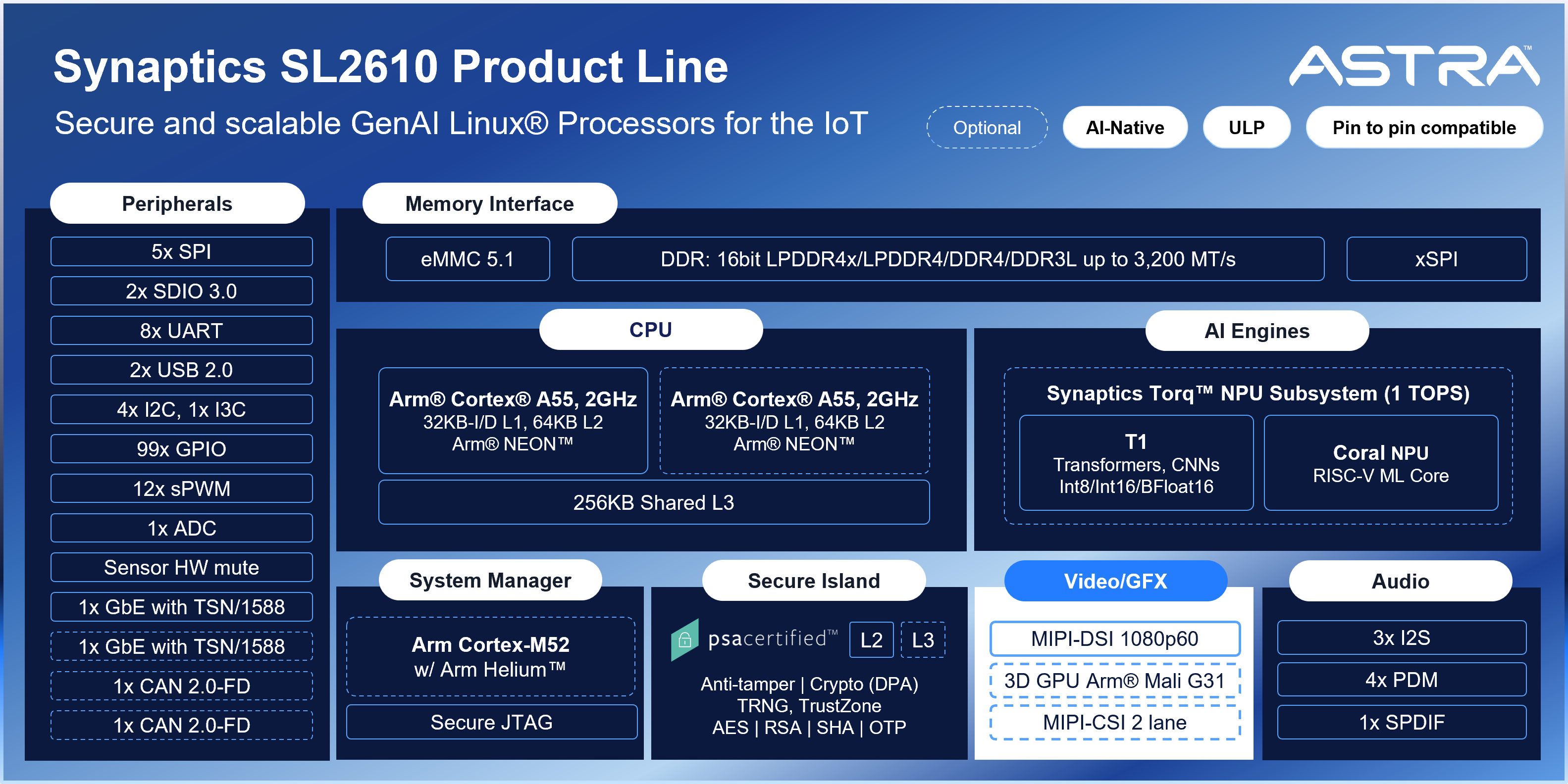1568x784 pixels.
Task: Click the eMMC 5.1 block
Action: [x=468, y=259]
